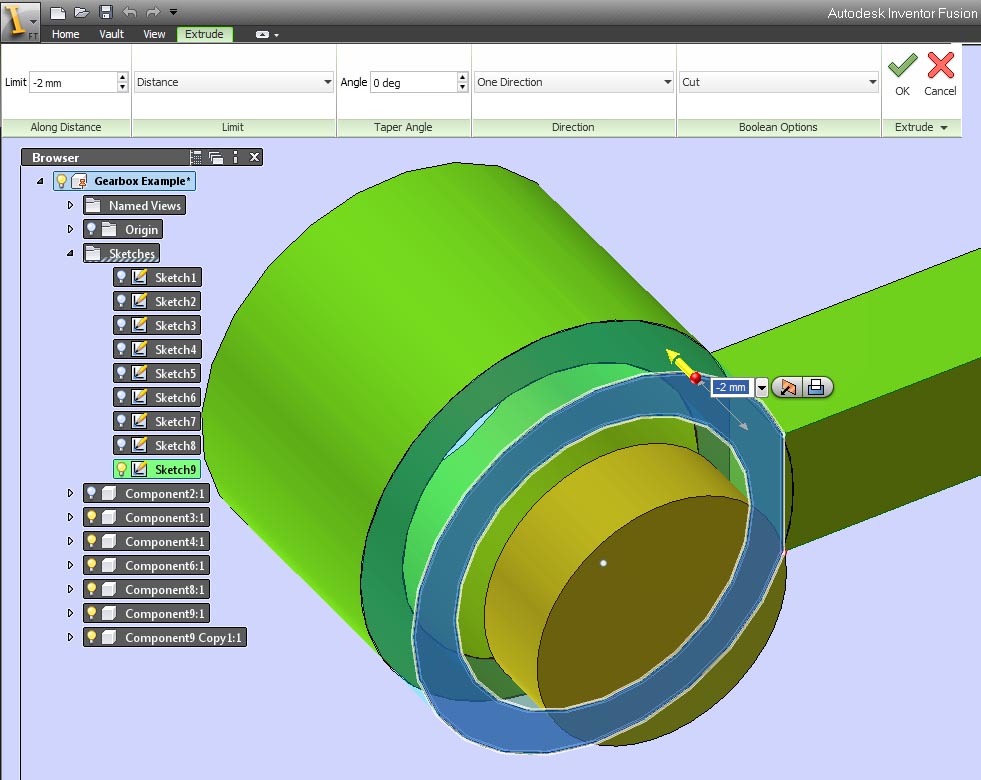Click the Limit distance input field
This screenshot has width=981, height=780.
click(73, 82)
